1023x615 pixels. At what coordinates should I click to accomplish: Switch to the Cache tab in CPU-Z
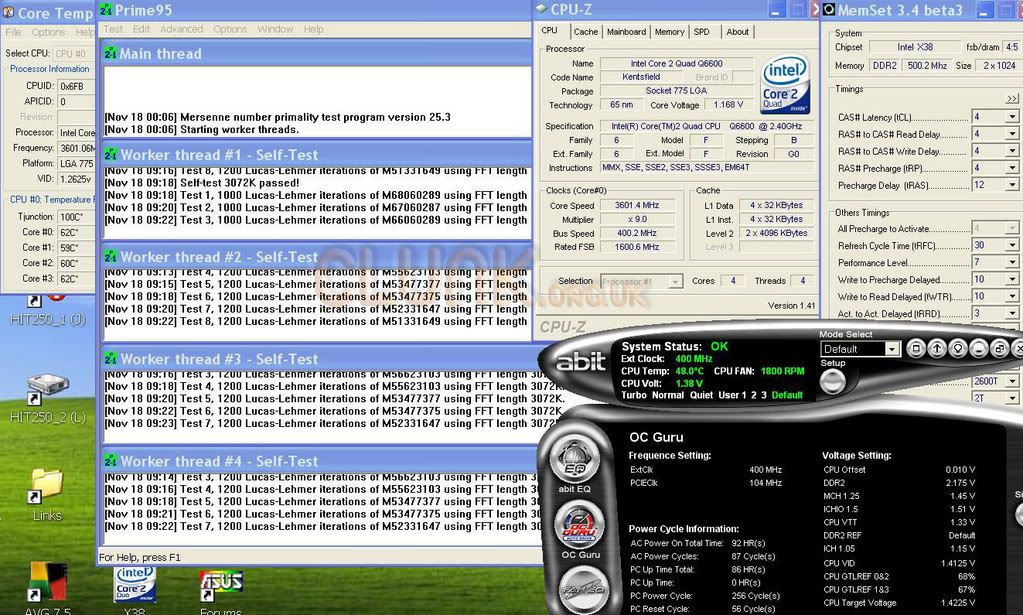tap(585, 31)
